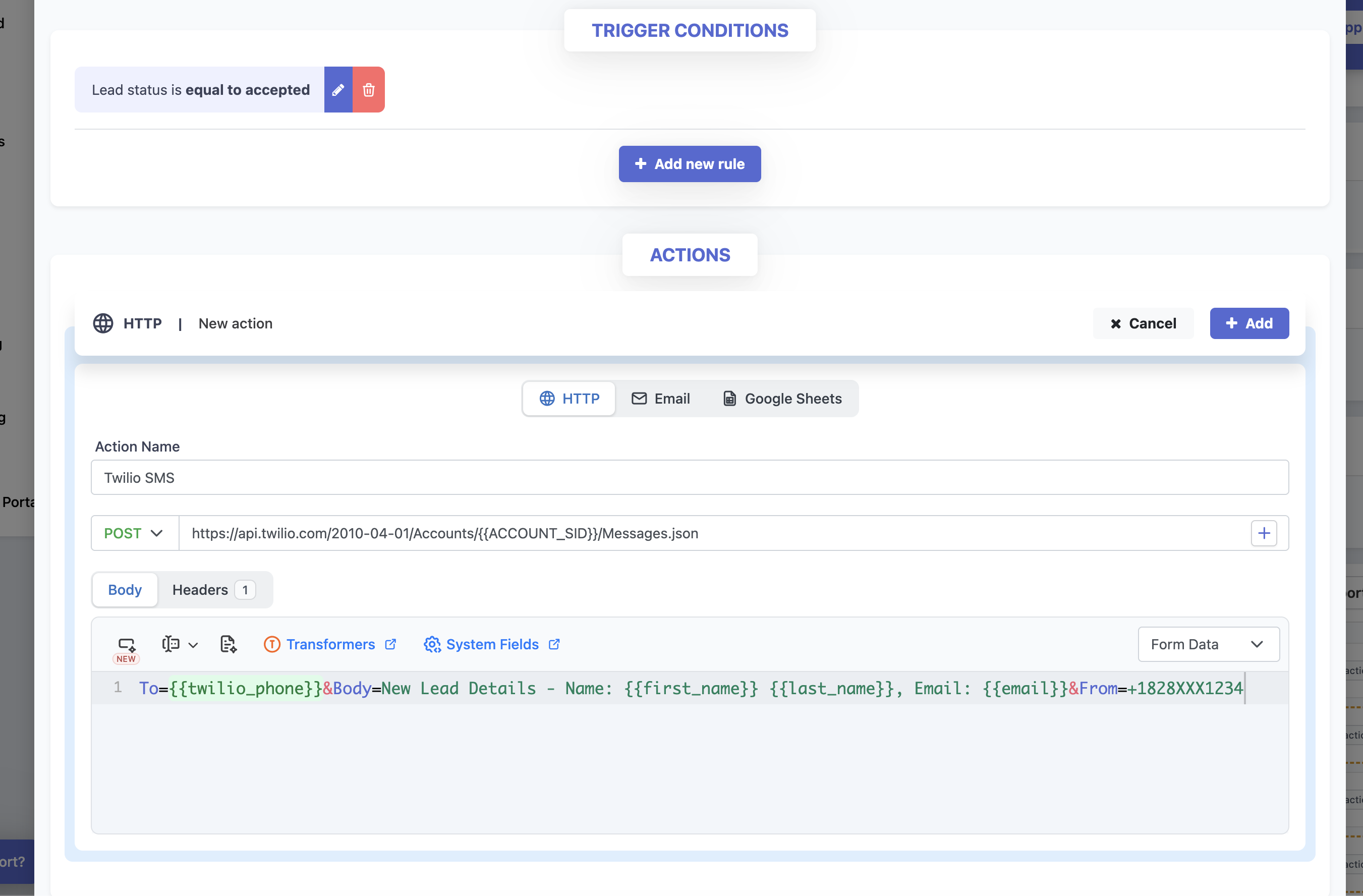The image size is (1363, 896).
Task: Click the NEW AI field generator icon
Action: 126,644
